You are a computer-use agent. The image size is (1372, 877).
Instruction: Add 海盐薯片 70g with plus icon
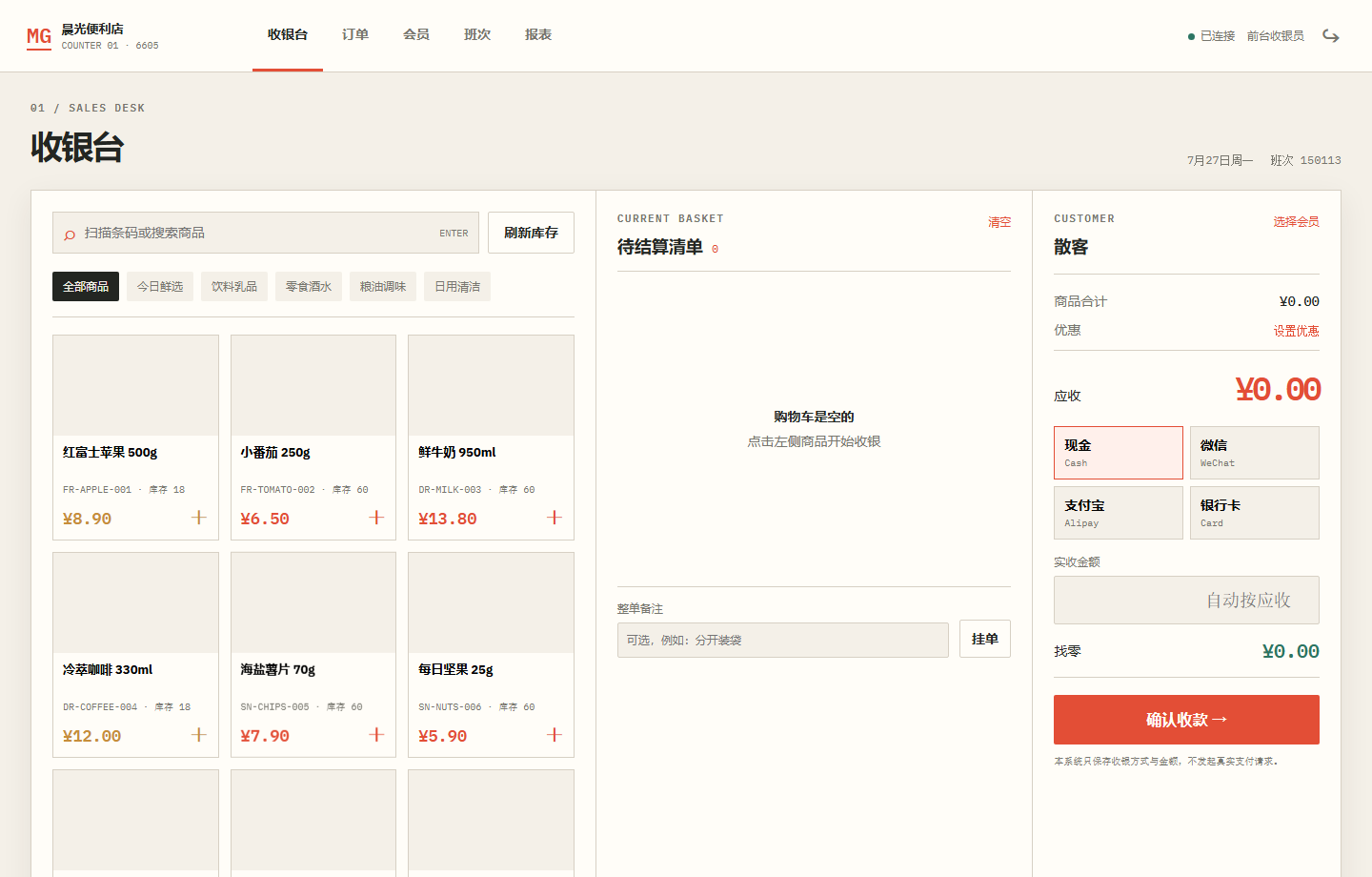coord(376,735)
